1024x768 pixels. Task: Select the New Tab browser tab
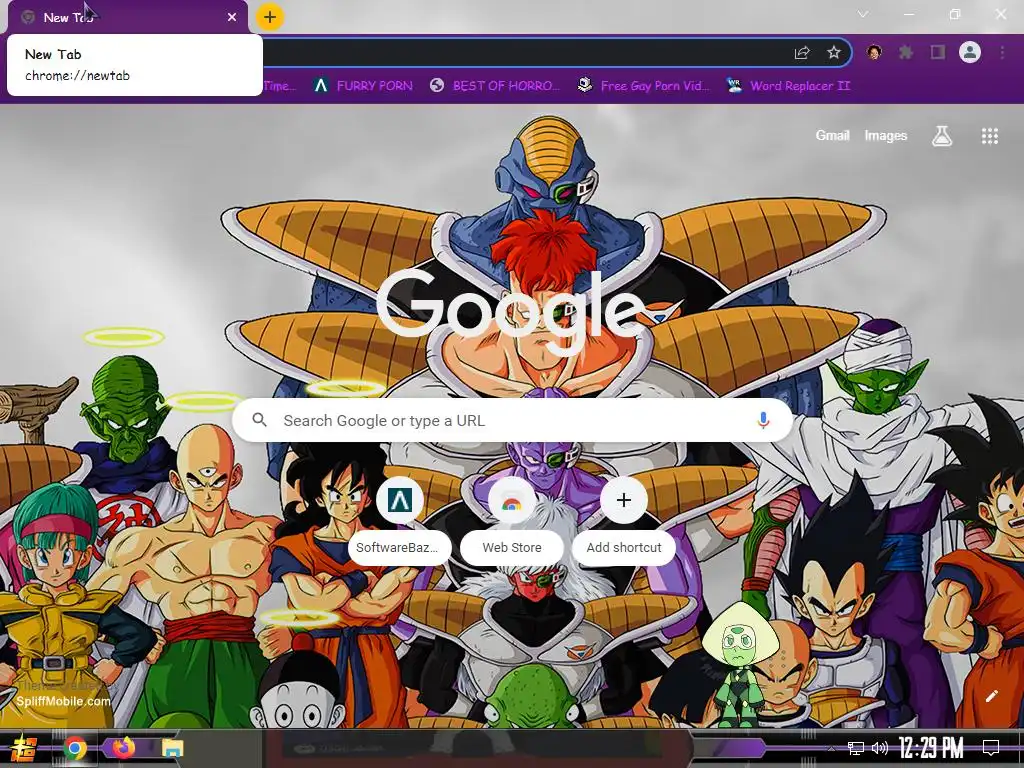click(x=128, y=18)
